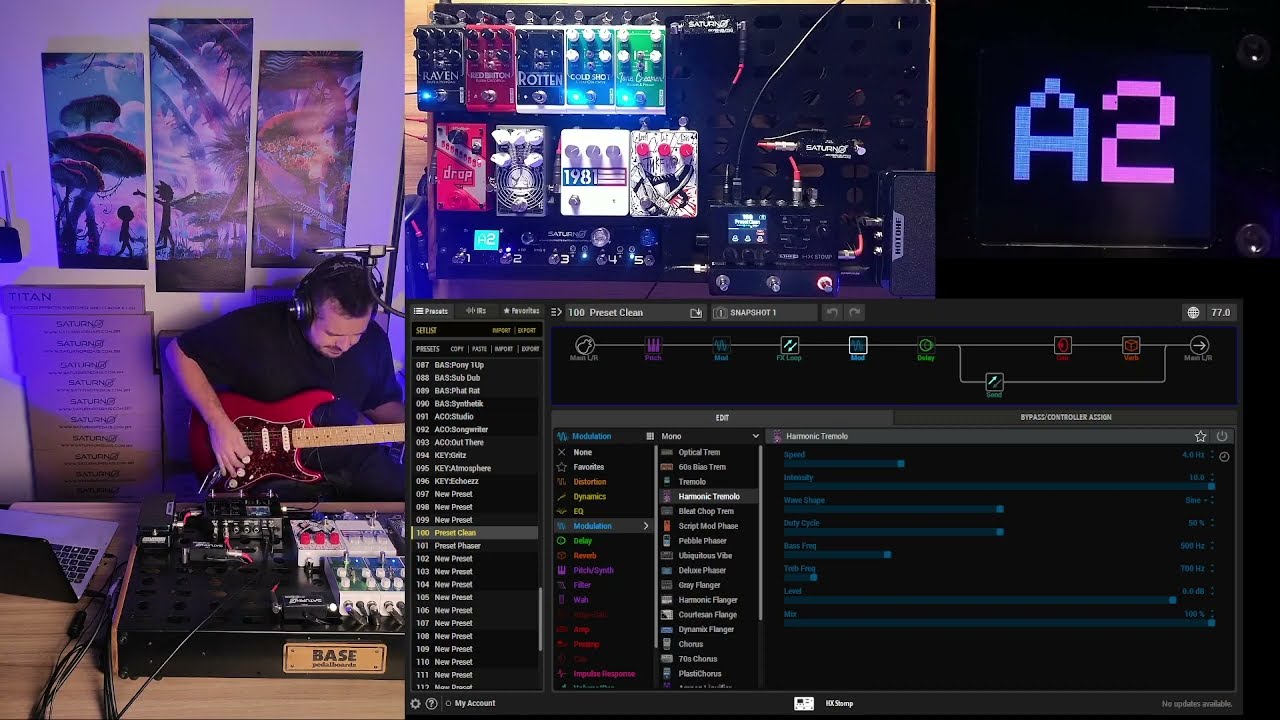
Task: Click the Speed value stepper arrows
Action: point(1212,455)
